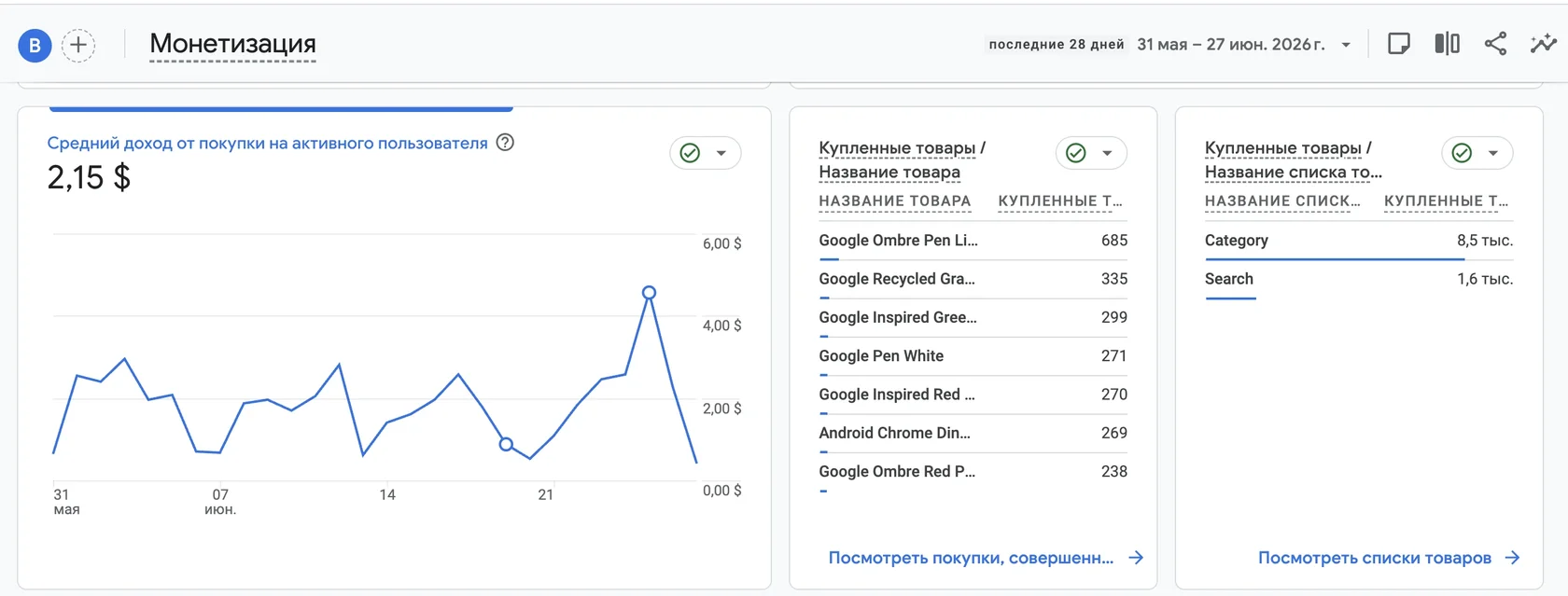The height and width of the screenshot is (596, 1568).
Task: Click НАЗВАНИЕ СПИСК... column header
Action: (x=1282, y=201)
